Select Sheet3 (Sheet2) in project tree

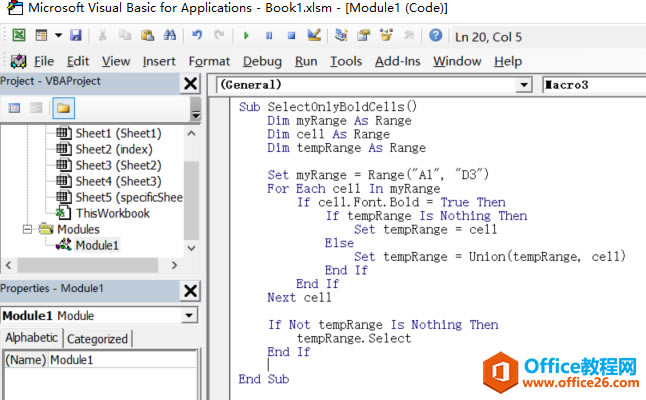tap(118, 165)
